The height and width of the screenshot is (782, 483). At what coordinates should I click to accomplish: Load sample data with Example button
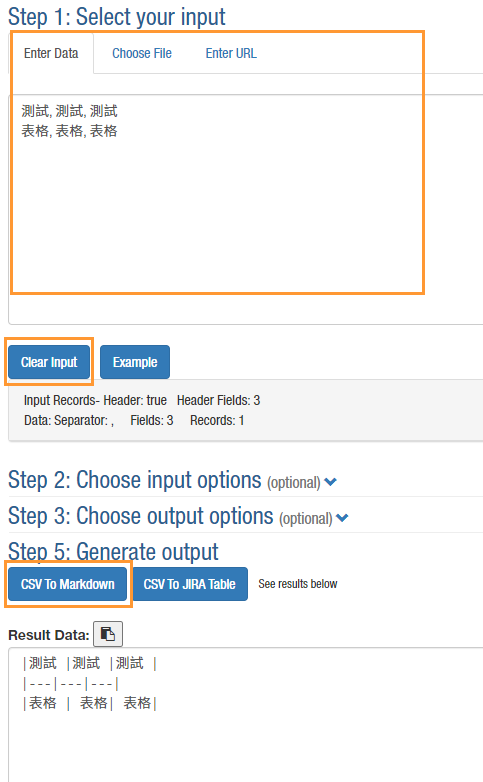(x=135, y=362)
